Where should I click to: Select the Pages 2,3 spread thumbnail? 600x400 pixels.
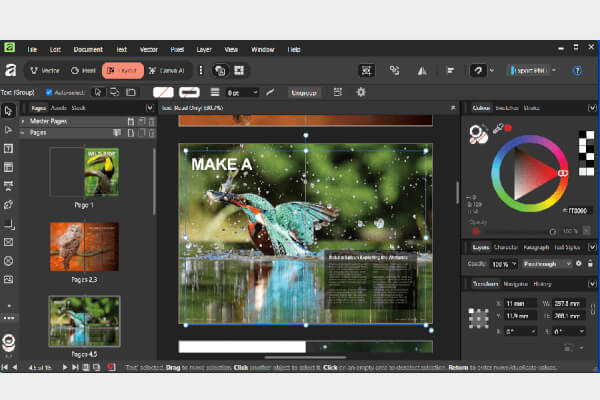pos(84,247)
